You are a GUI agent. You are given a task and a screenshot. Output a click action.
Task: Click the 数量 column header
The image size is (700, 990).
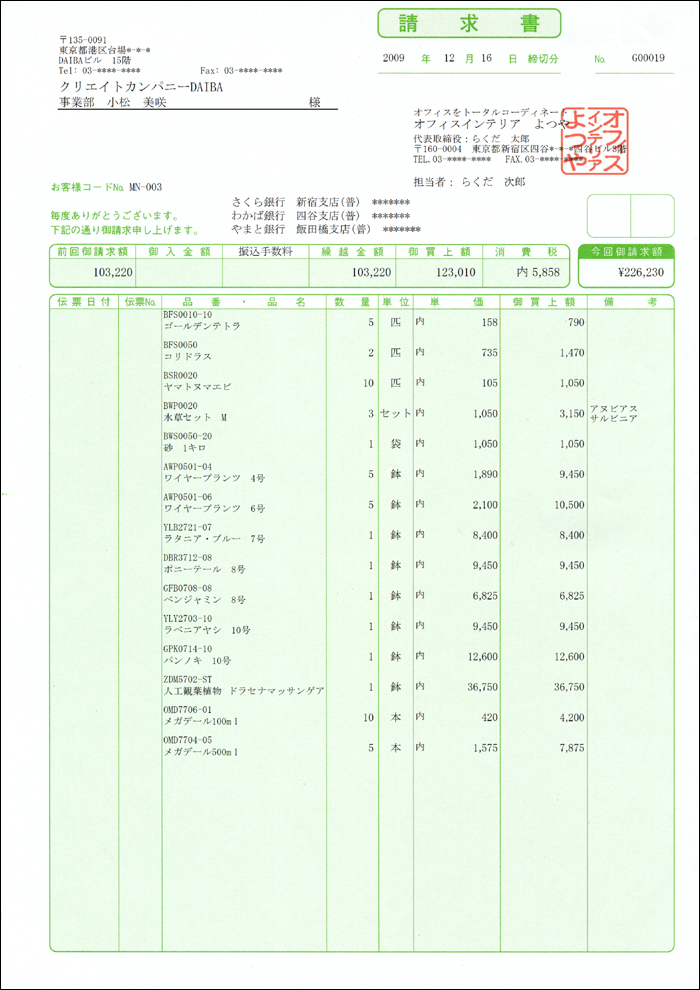pos(352,302)
